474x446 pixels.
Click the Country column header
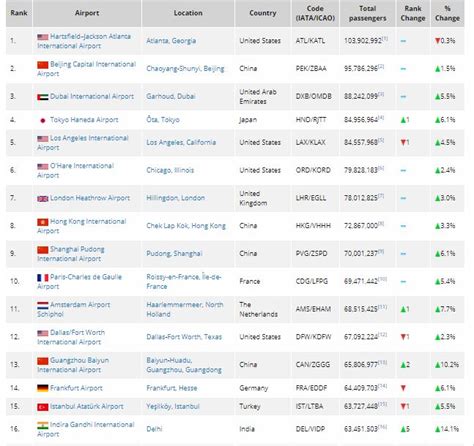263,13
